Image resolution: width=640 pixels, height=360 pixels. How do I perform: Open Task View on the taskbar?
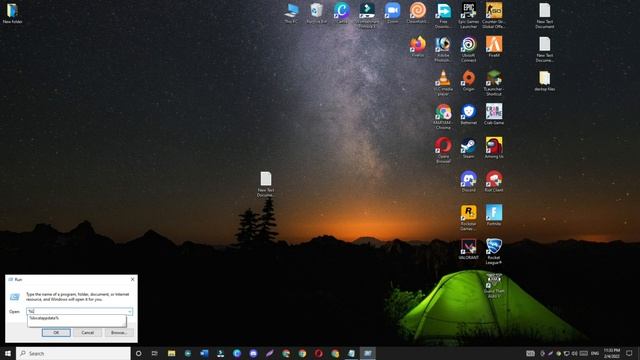click(x=155, y=353)
